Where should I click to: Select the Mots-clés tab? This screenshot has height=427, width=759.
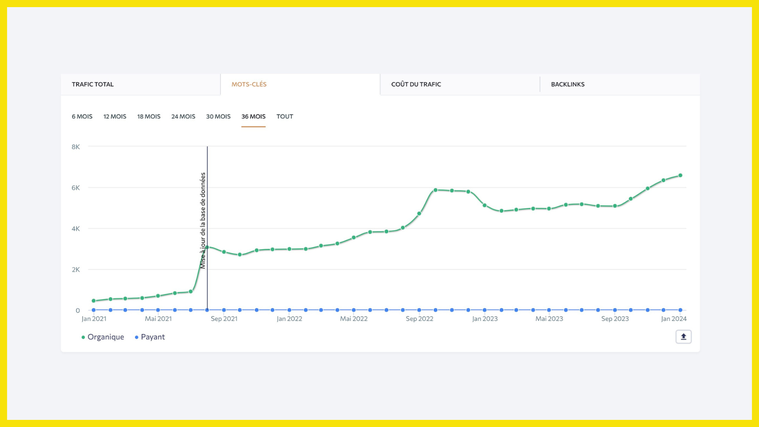pyautogui.click(x=249, y=85)
